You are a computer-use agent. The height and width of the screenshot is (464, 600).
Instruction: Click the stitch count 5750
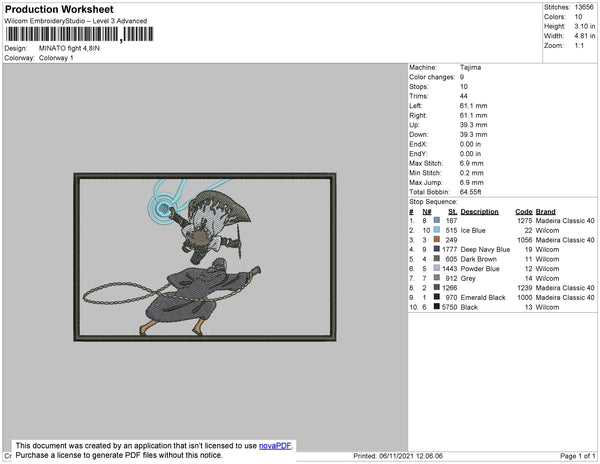pos(449,307)
